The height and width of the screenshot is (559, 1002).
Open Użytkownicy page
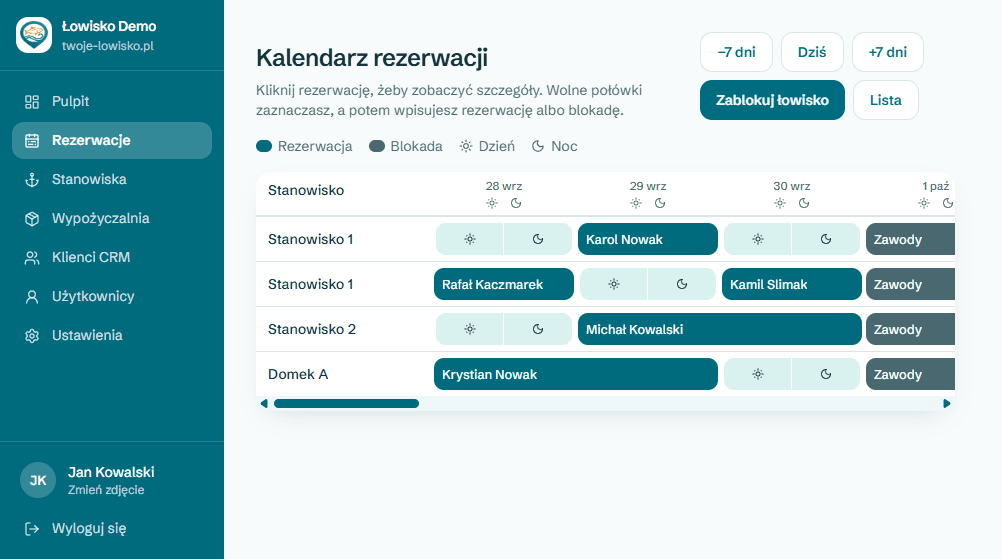pyautogui.click(x=112, y=296)
